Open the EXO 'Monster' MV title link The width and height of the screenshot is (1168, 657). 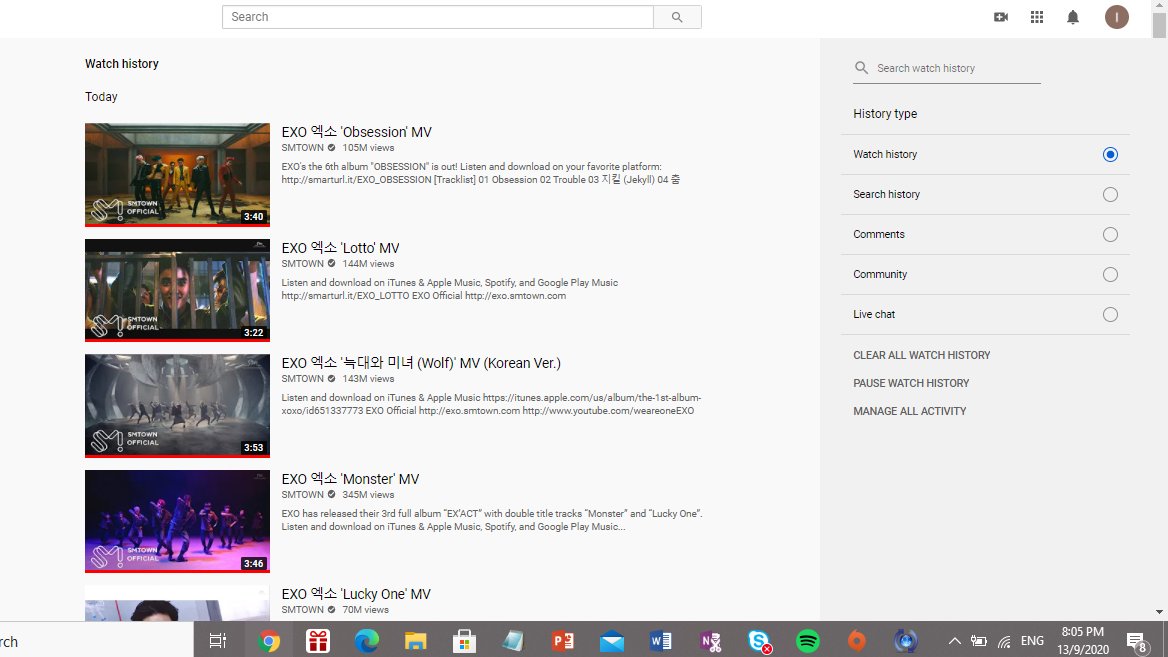point(350,479)
